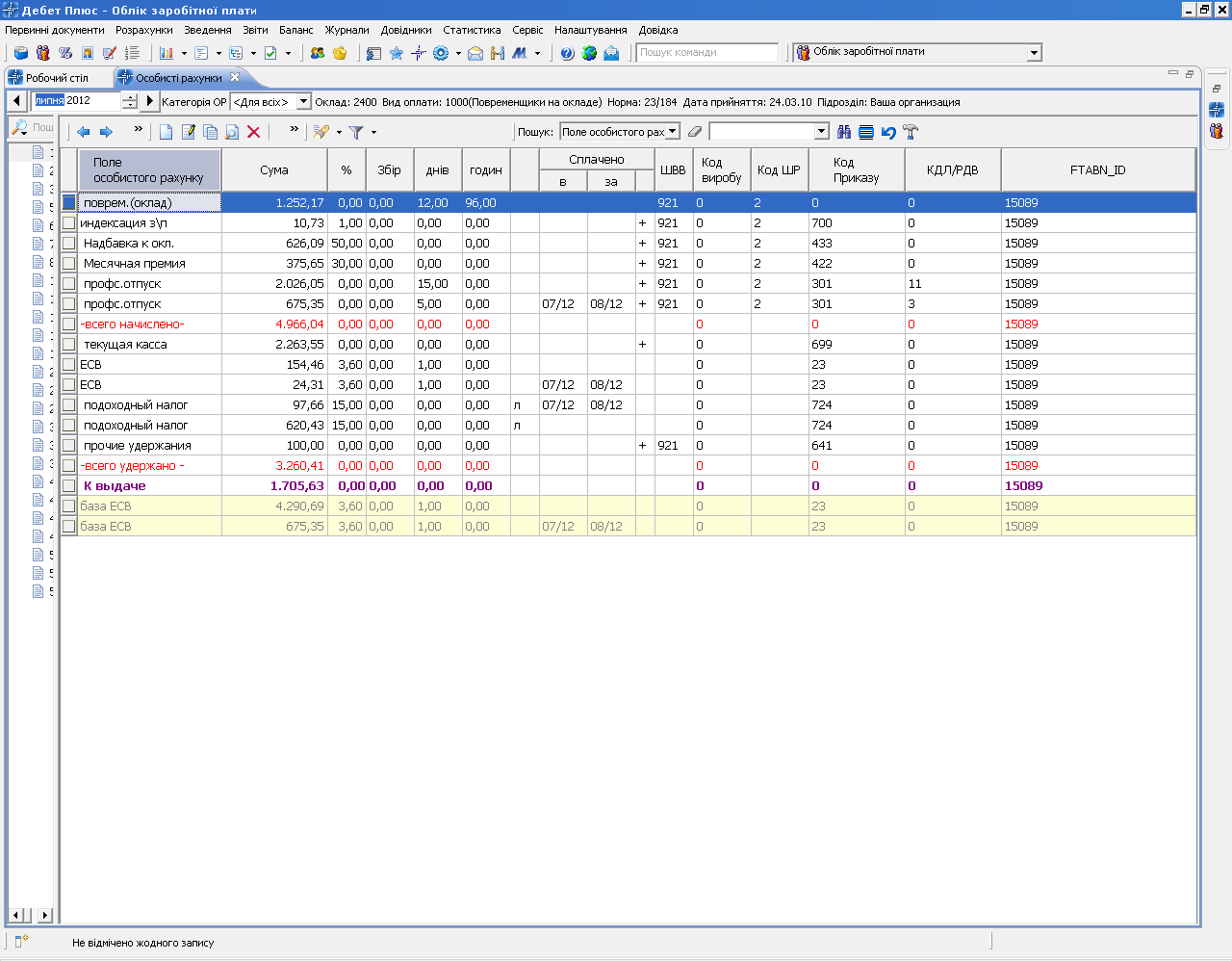Click the blue database icon in main toolbar
The height and width of the screenshot is (961, 1232).
[x=20, y=53]
